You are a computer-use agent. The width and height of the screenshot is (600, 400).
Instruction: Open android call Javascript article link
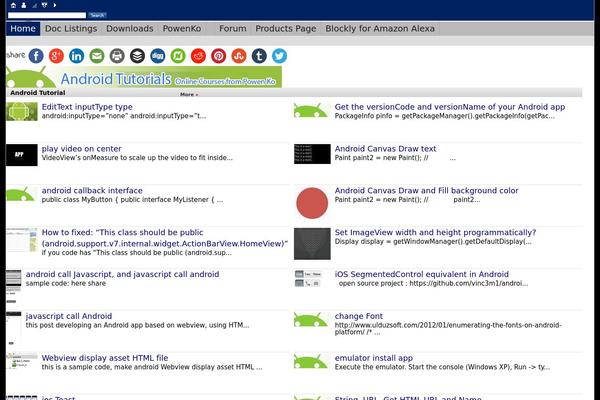[122, 274]
